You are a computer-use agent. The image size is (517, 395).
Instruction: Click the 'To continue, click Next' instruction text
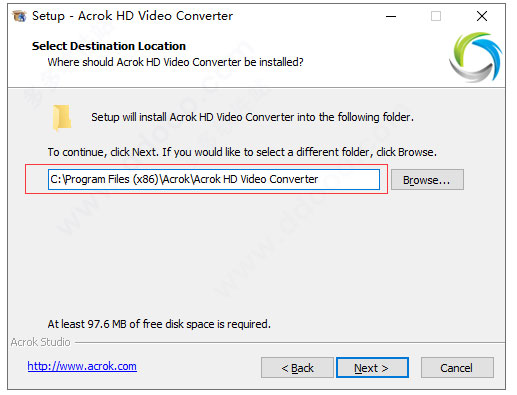[242, 152]
